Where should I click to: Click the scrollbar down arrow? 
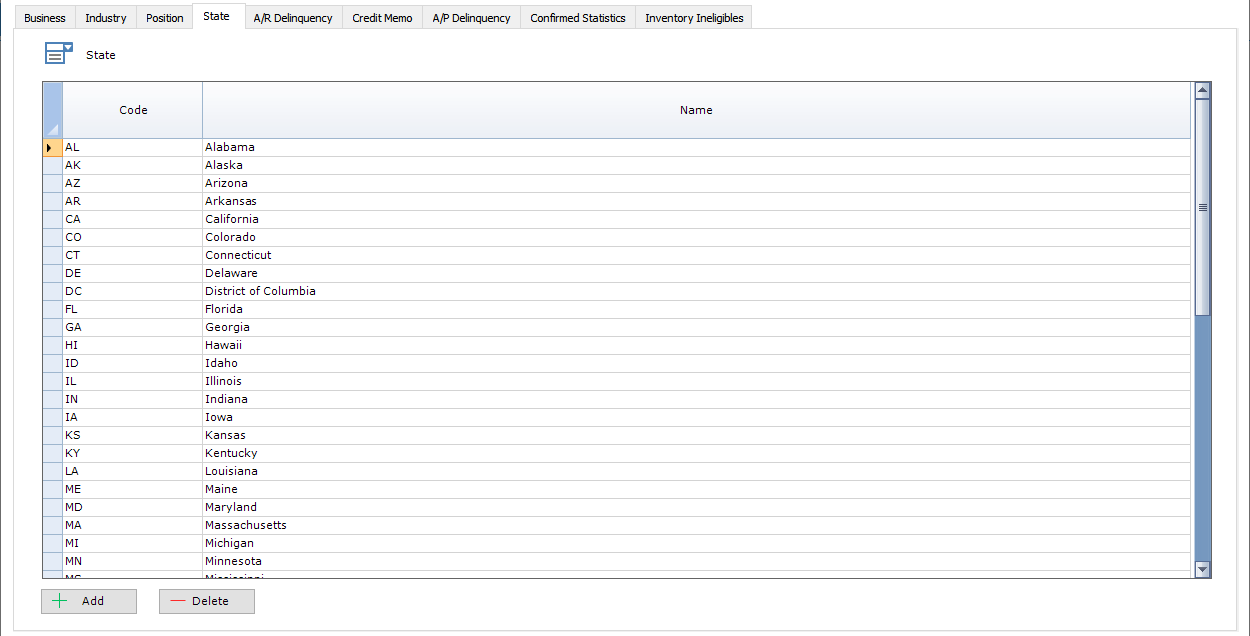click(x=1203, y=569)
